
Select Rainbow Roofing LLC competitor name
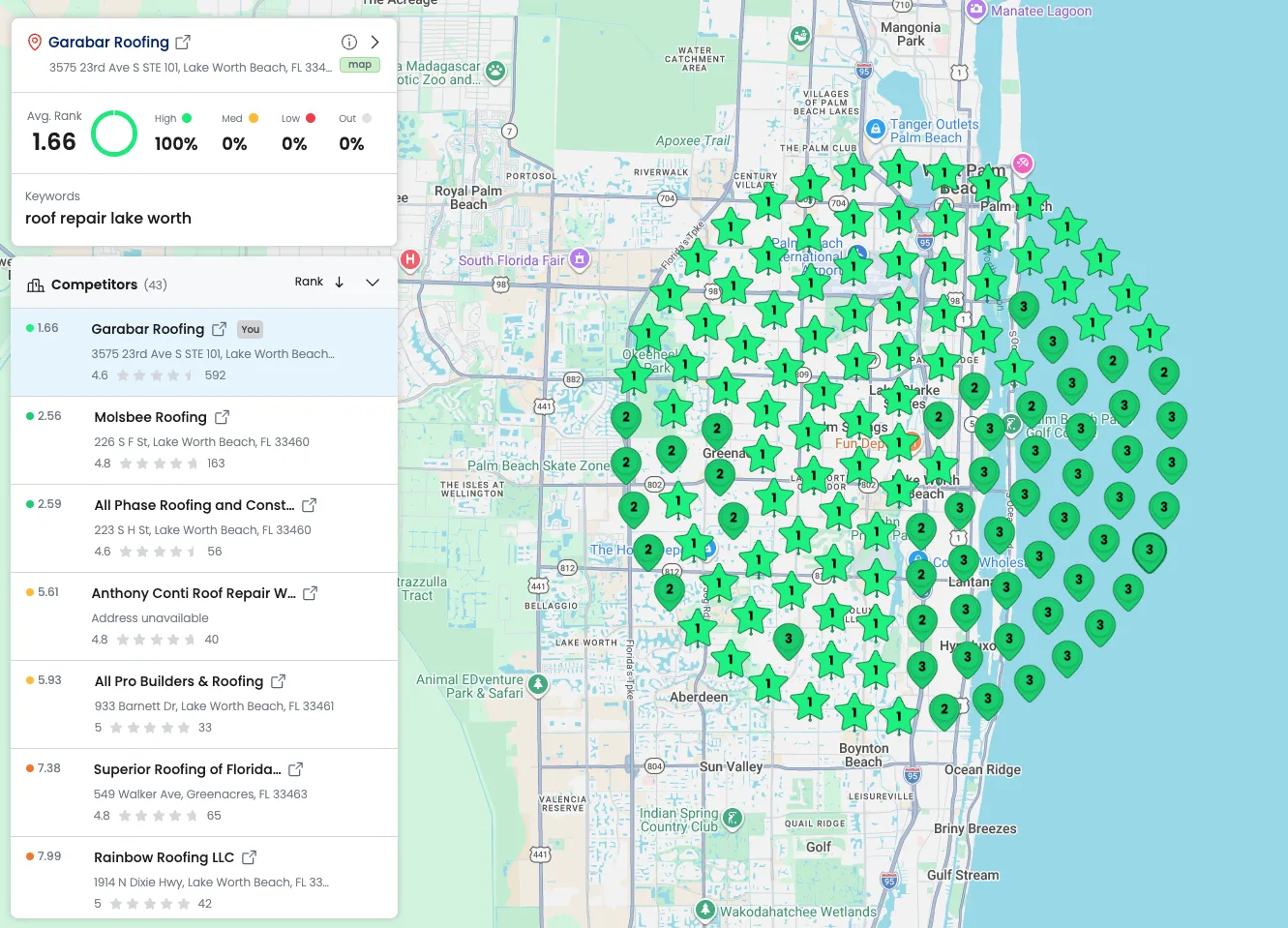click(164, 857)
